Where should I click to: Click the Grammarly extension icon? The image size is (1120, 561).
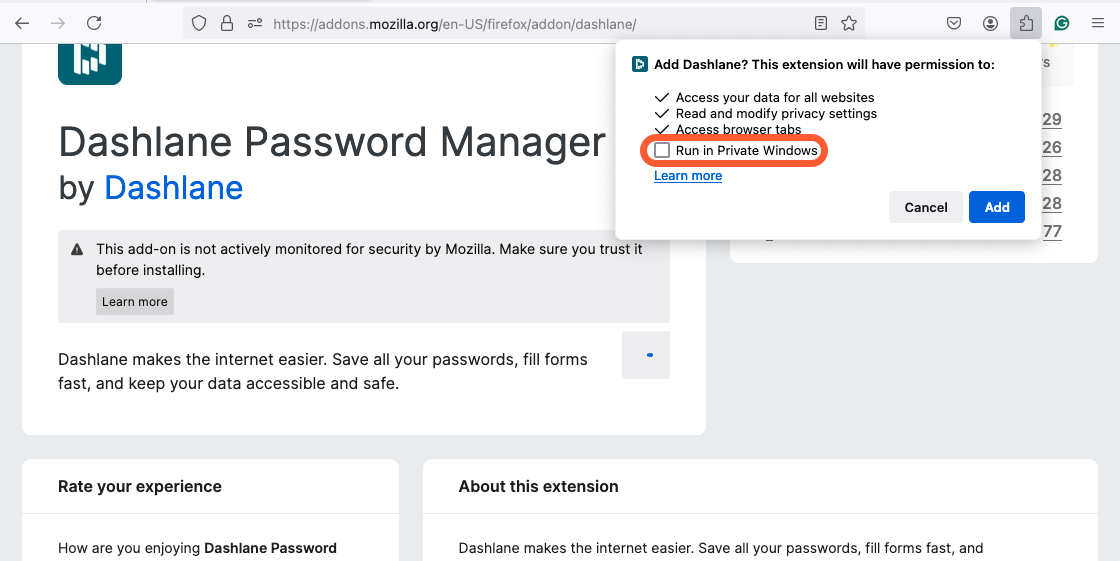[x=1062, y=24]
